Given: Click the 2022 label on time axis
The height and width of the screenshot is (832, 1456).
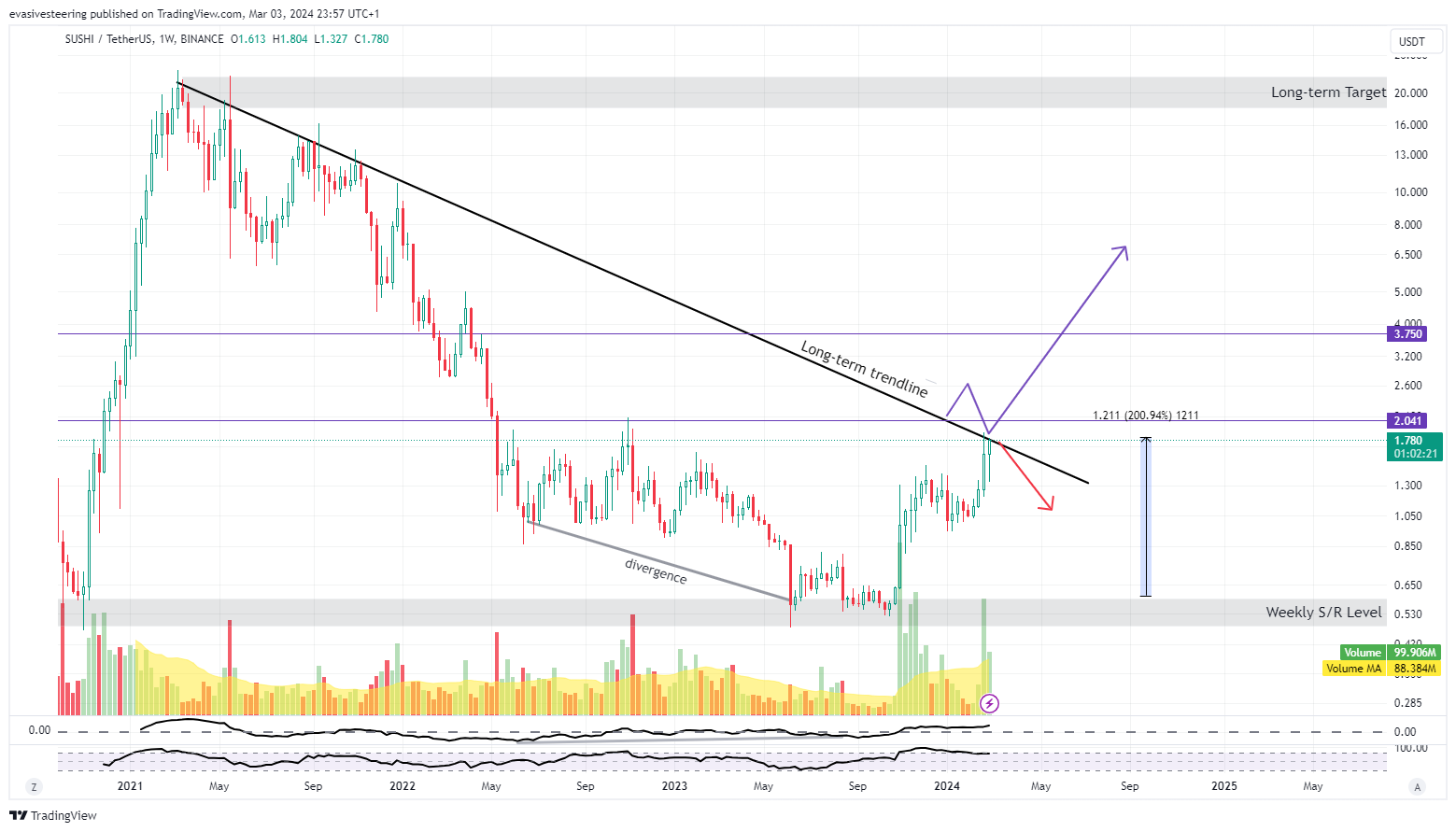Looking at the screenshot, I should [403, 786].
